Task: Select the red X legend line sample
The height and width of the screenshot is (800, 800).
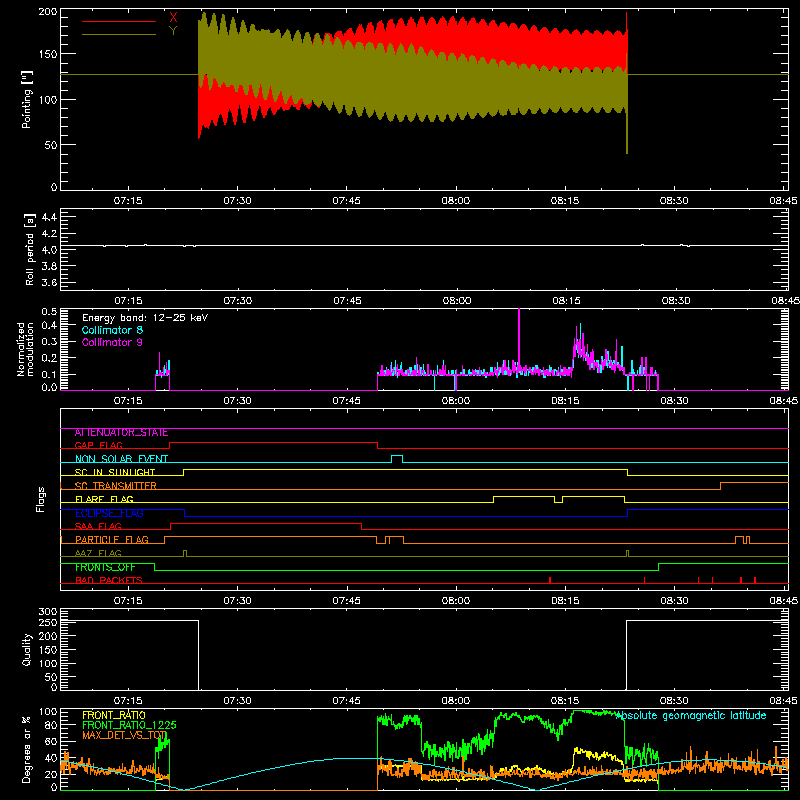Action: [x=119, y=21]
